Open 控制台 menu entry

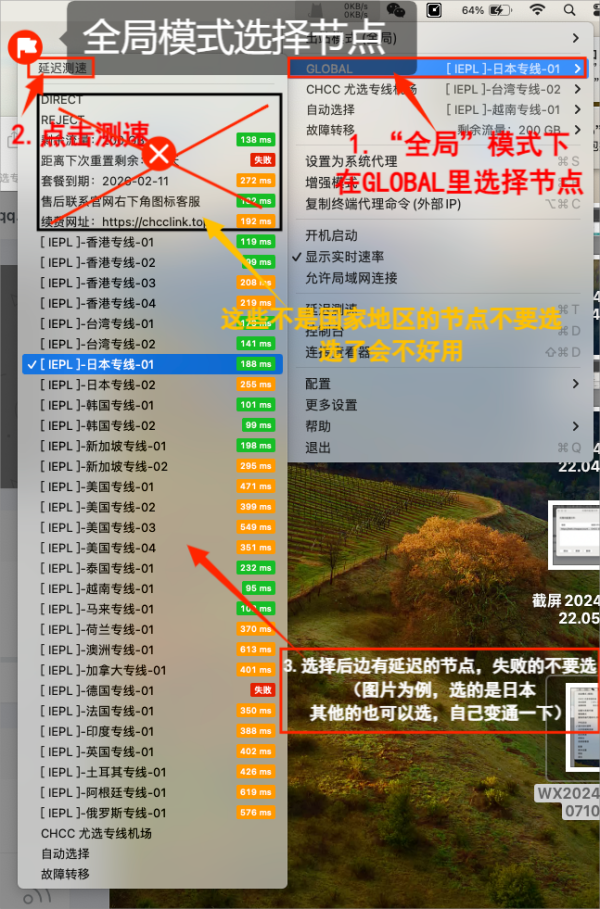click(438, 331)
